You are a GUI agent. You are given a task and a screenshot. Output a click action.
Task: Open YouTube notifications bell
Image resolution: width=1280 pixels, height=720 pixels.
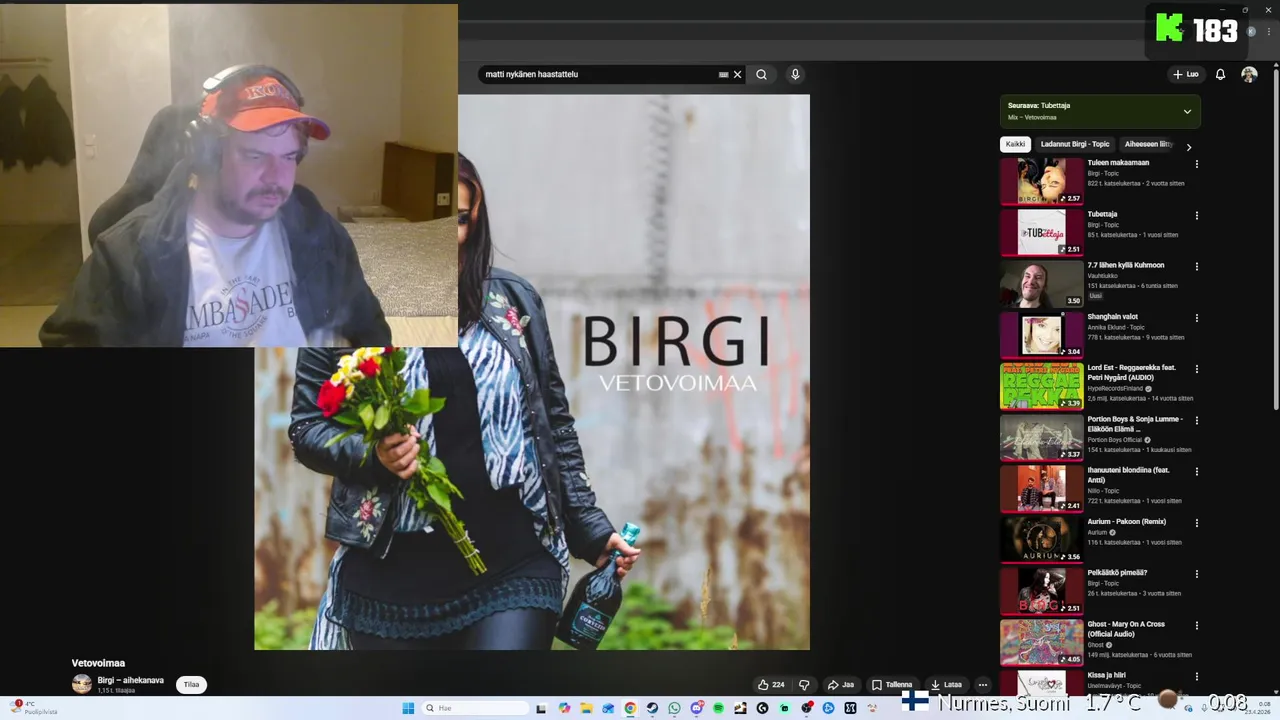point(1220,74)
